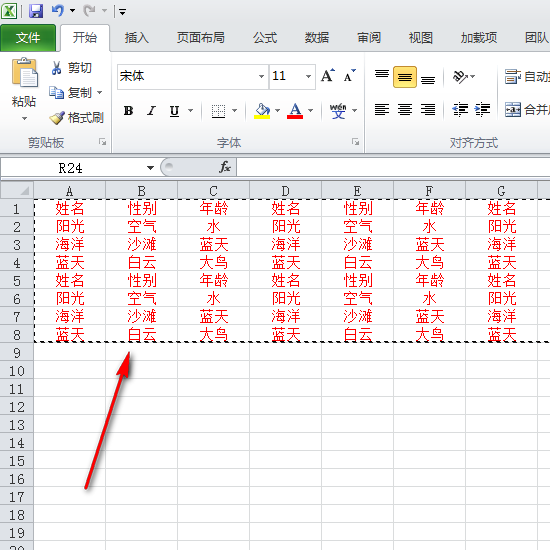Open the 宋体 font name dropdown

click(261, 76)
